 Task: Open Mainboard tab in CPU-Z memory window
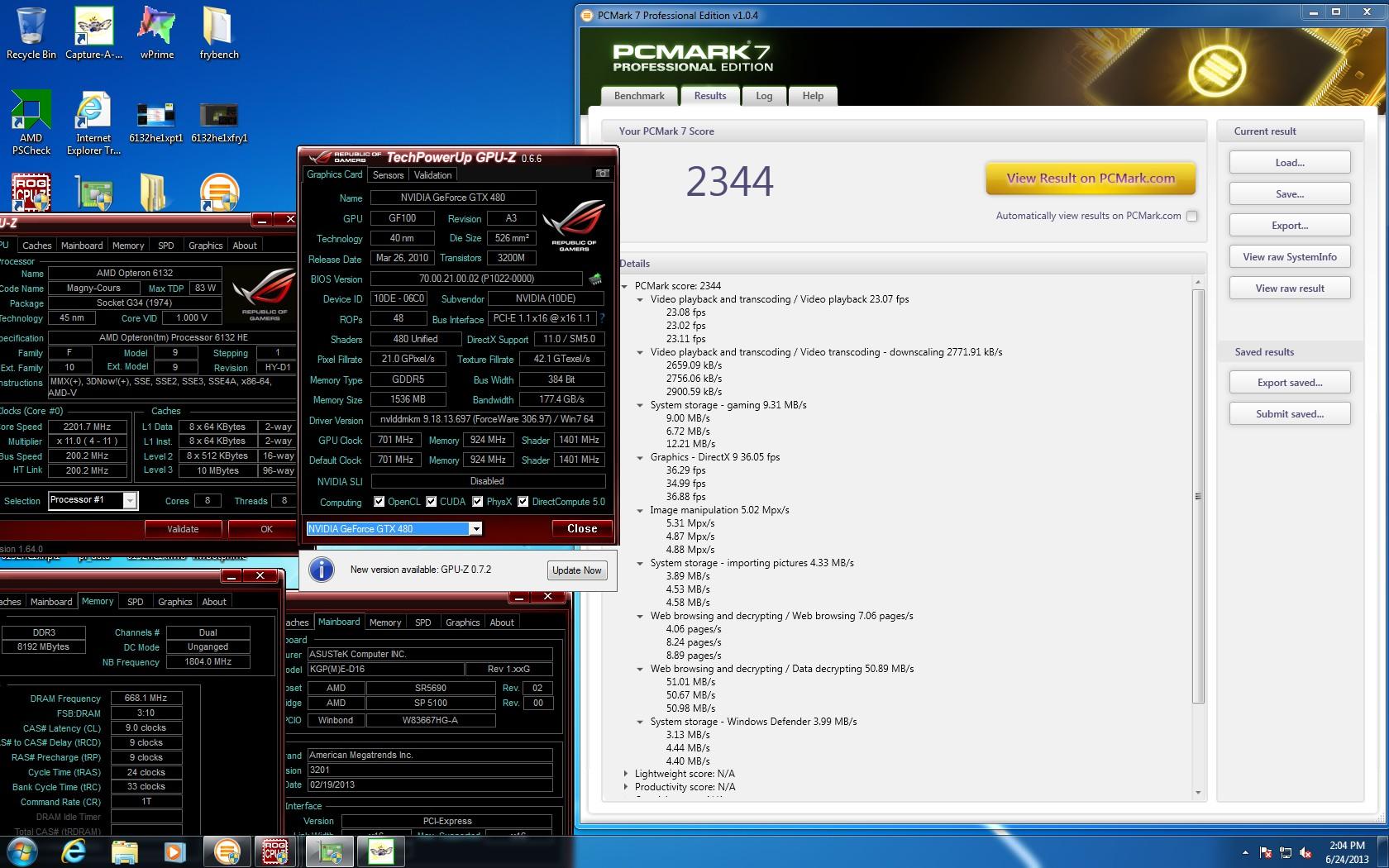[51, 602]
